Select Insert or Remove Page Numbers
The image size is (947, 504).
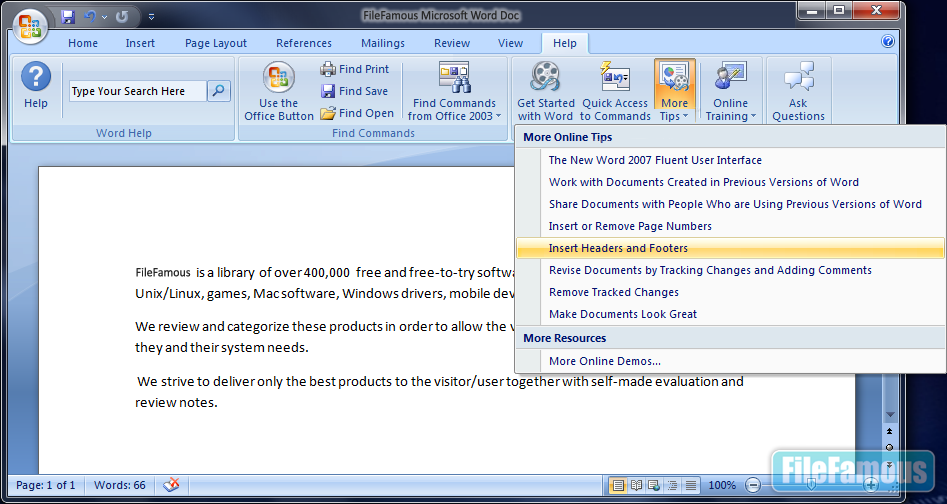[x=730, y=226]
